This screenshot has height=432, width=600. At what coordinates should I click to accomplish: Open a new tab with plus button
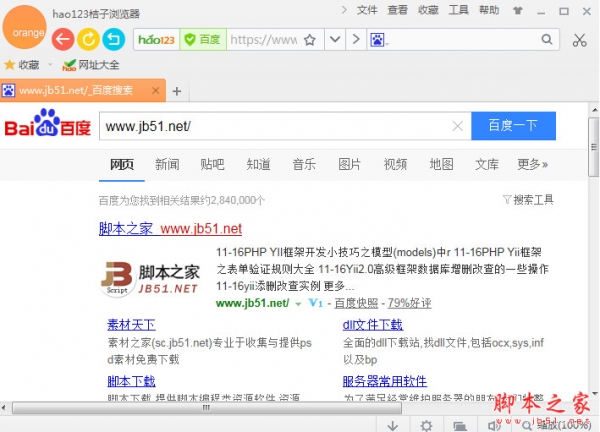coord(177,91)
